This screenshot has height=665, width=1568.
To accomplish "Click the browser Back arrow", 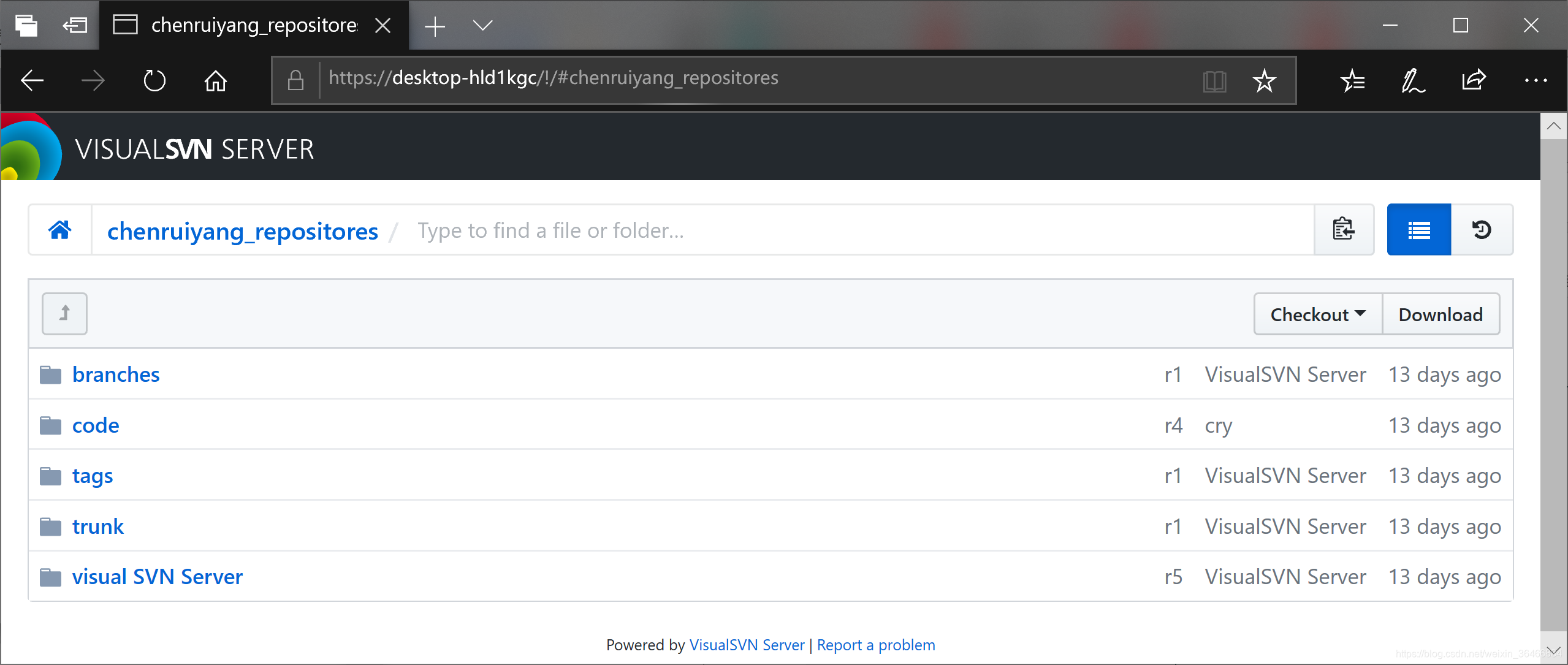I will 32,80.
